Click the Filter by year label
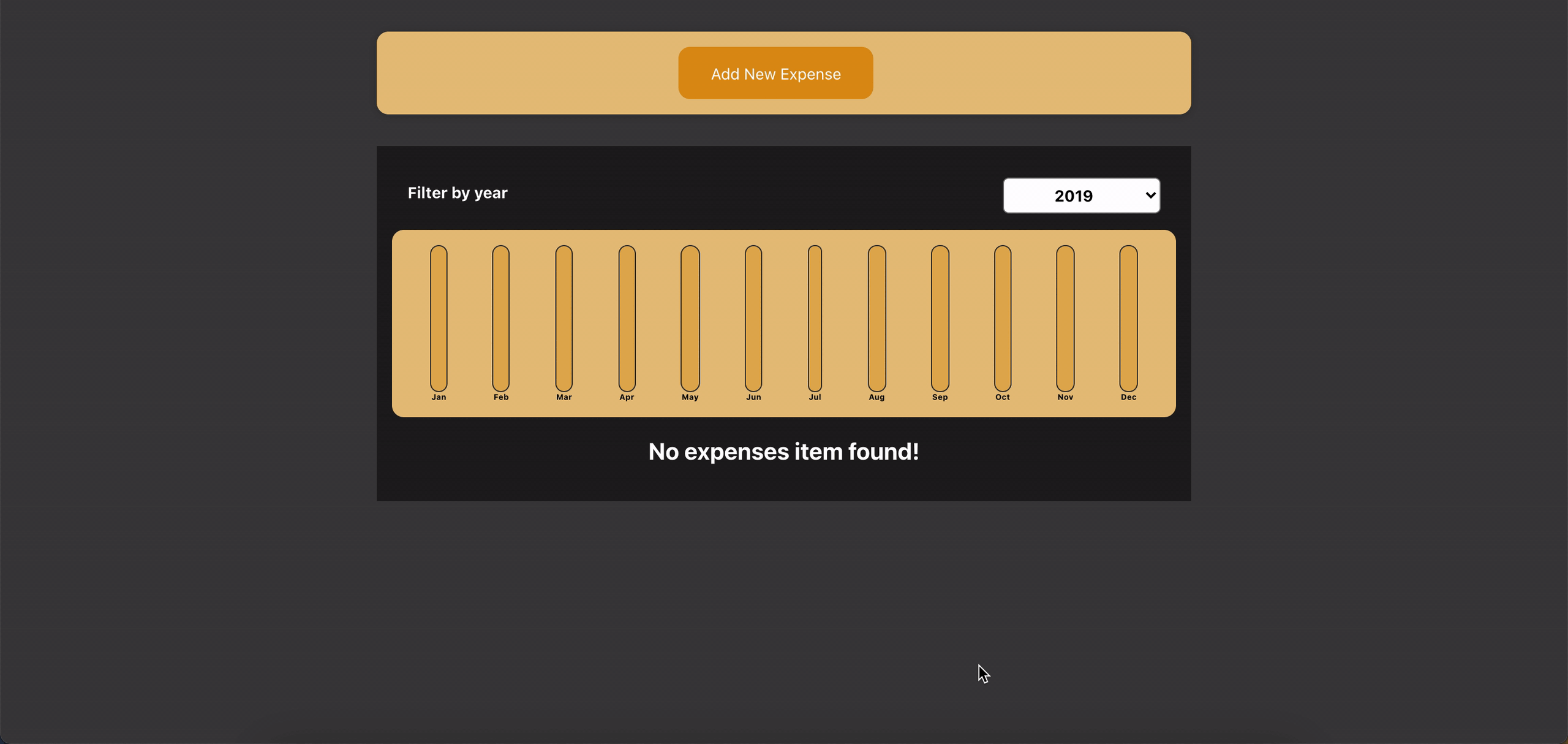This screenshot has width=1568, height=744. 458,193
